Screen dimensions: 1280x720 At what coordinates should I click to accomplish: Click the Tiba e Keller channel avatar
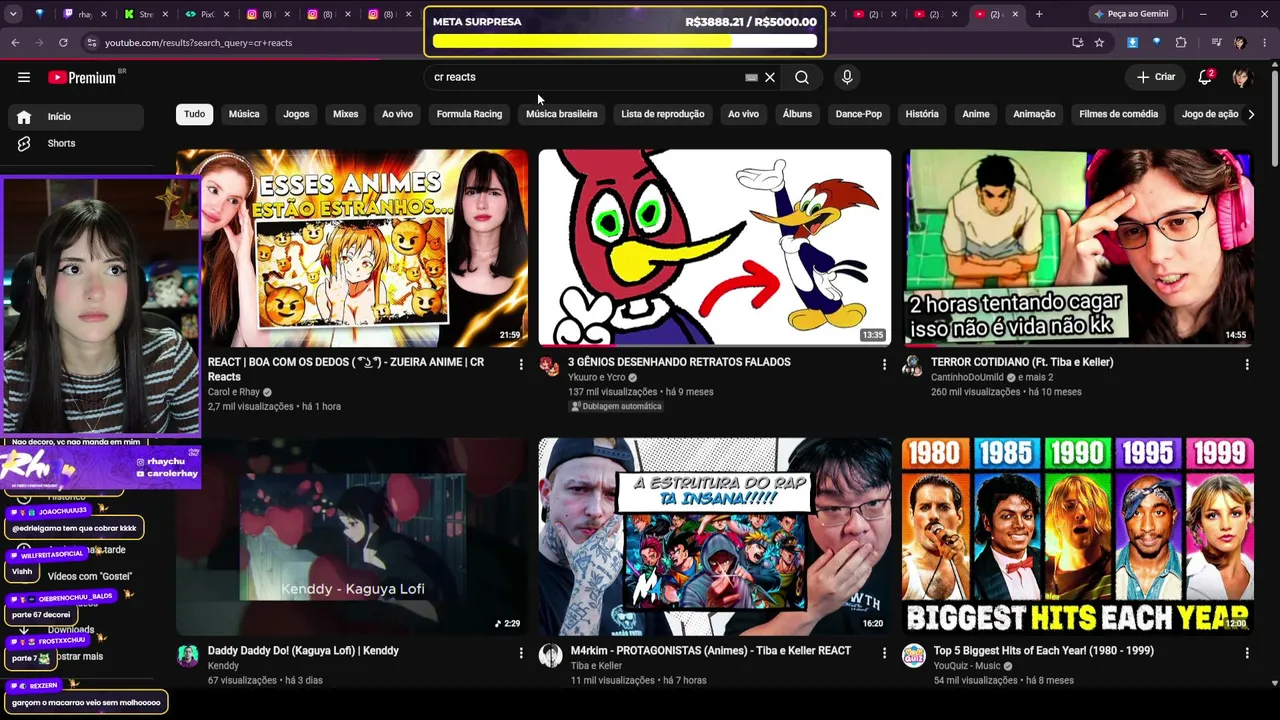point(550,655)
